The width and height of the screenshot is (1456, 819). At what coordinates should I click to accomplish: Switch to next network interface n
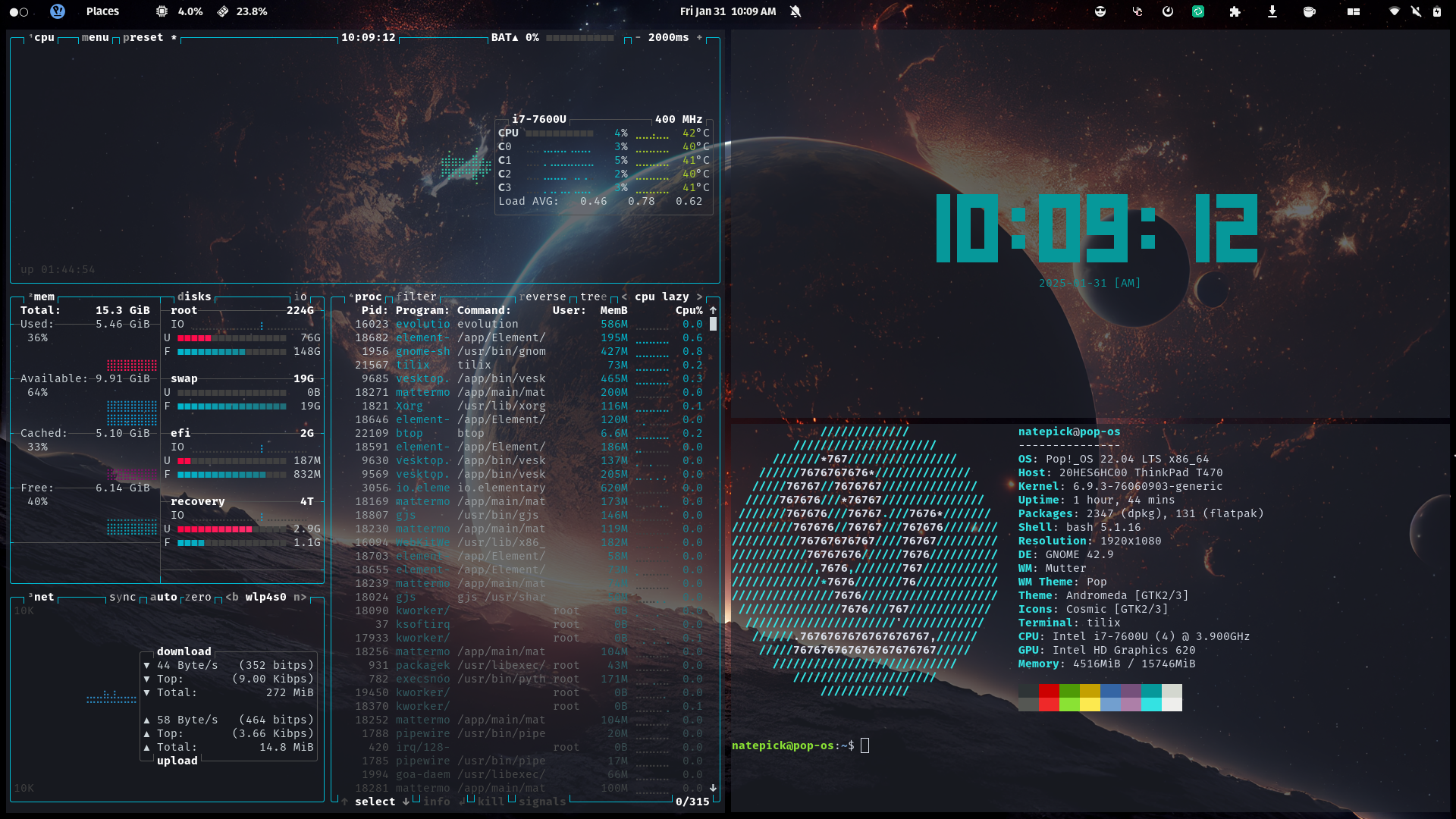[x=300, y=597]
